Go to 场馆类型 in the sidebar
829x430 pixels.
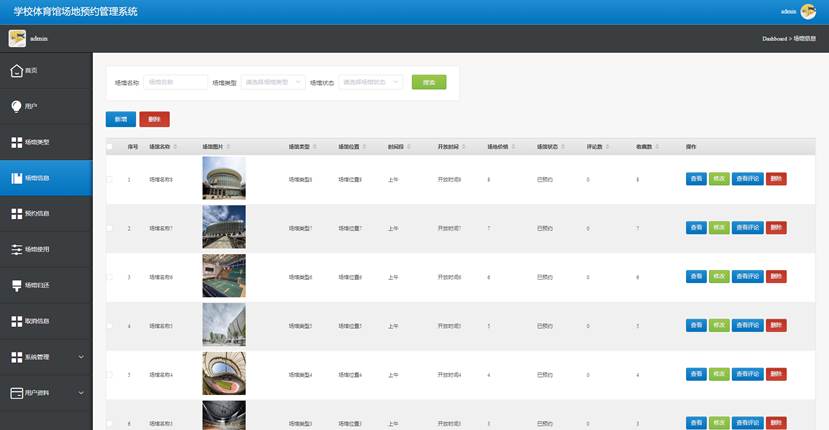tap(46, 142)
